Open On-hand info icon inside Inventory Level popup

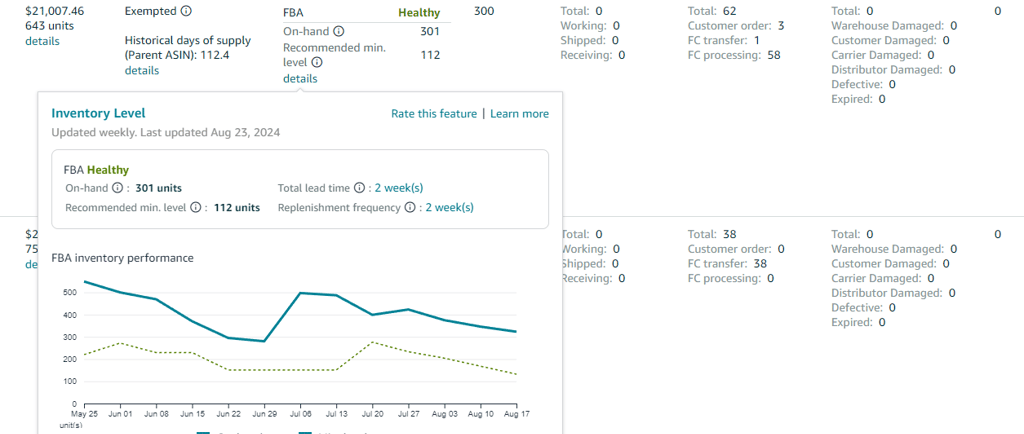point(117,187)
